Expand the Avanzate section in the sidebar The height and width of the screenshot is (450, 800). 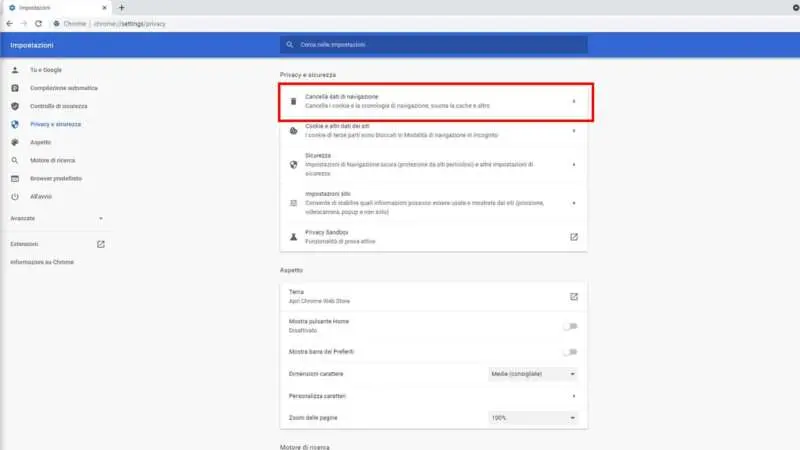(56, 218)
